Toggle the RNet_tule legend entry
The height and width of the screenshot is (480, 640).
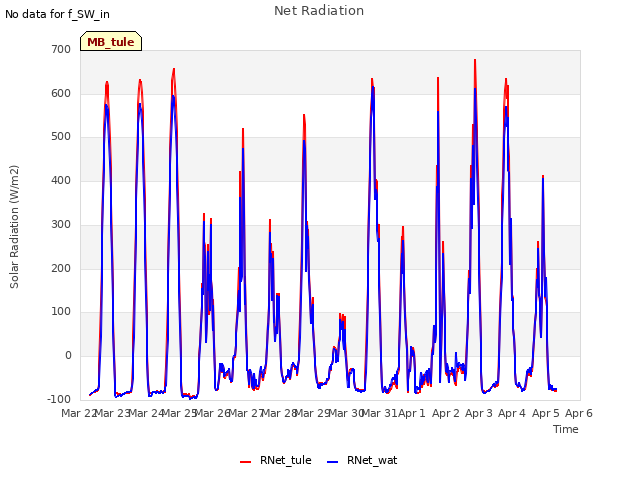pyautogui.click(x=276, y=460)
